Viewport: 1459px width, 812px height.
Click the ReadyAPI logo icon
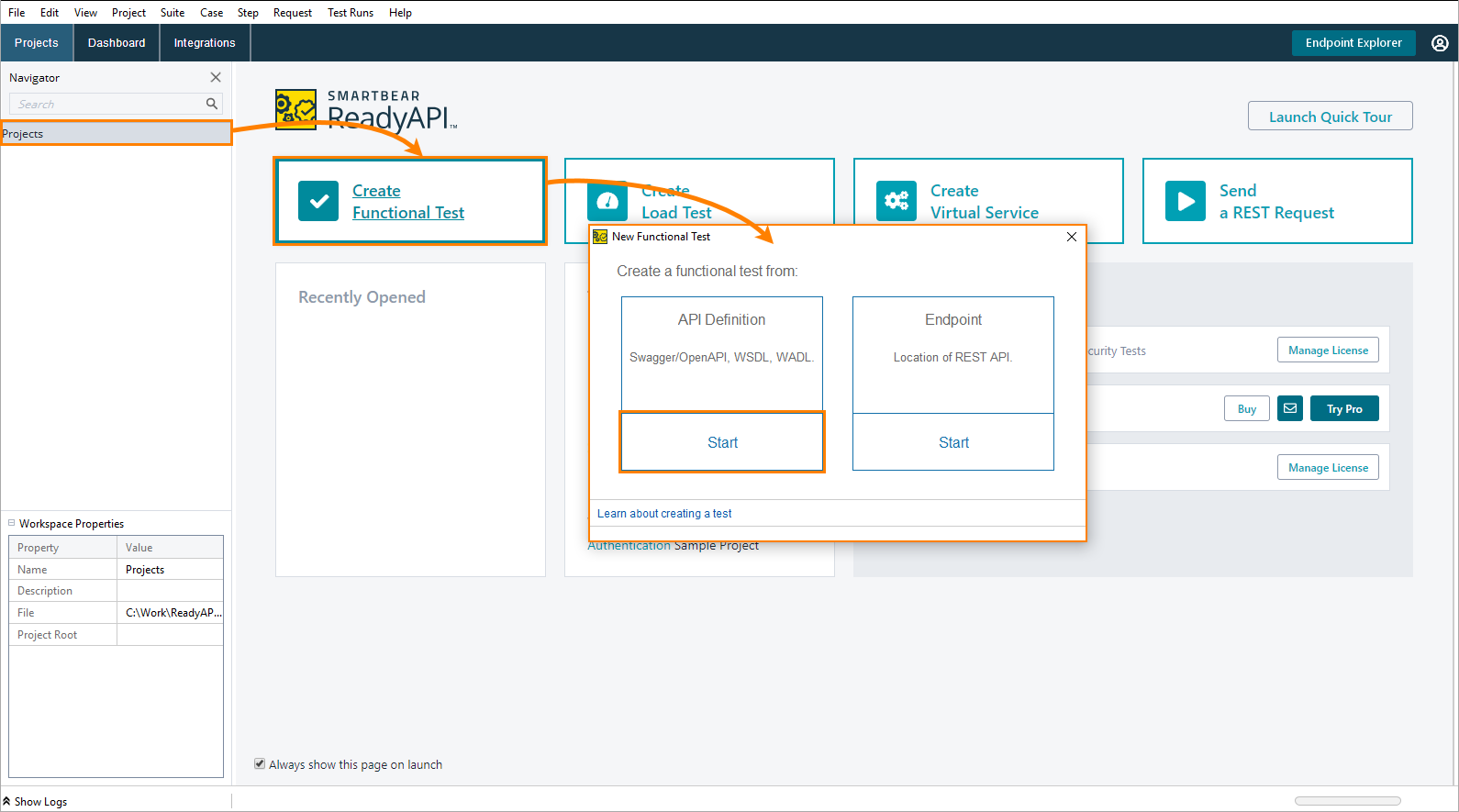[x=295, y=109]
